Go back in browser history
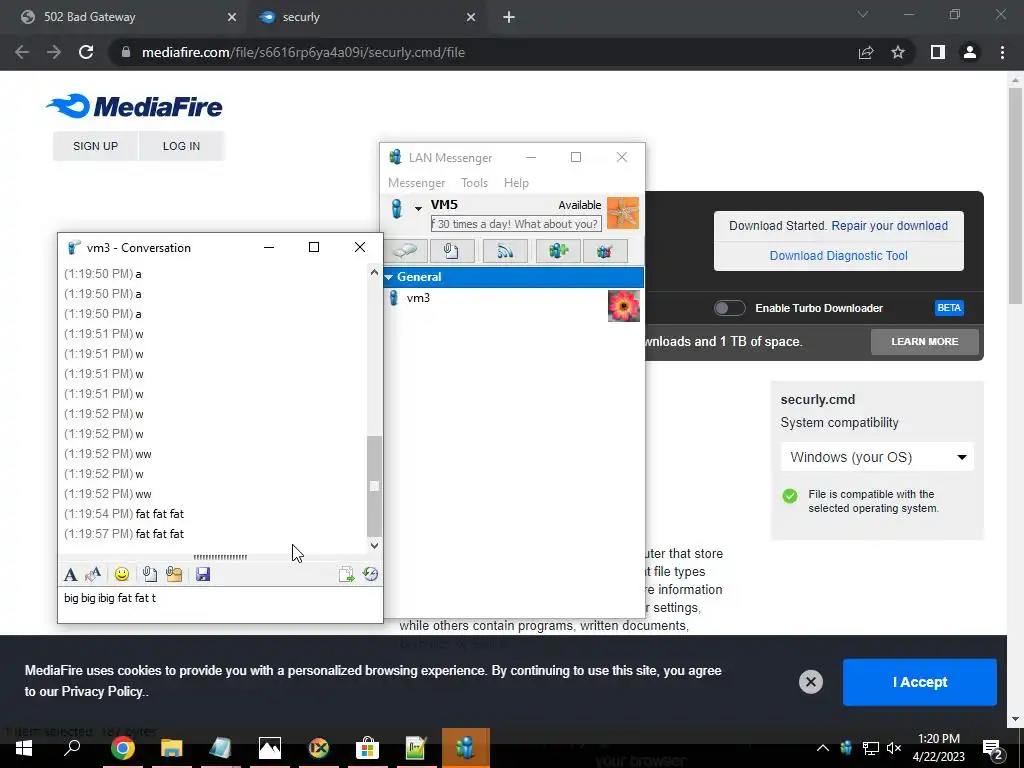This screenshot has width=1024, height=768. coord(22,52)
